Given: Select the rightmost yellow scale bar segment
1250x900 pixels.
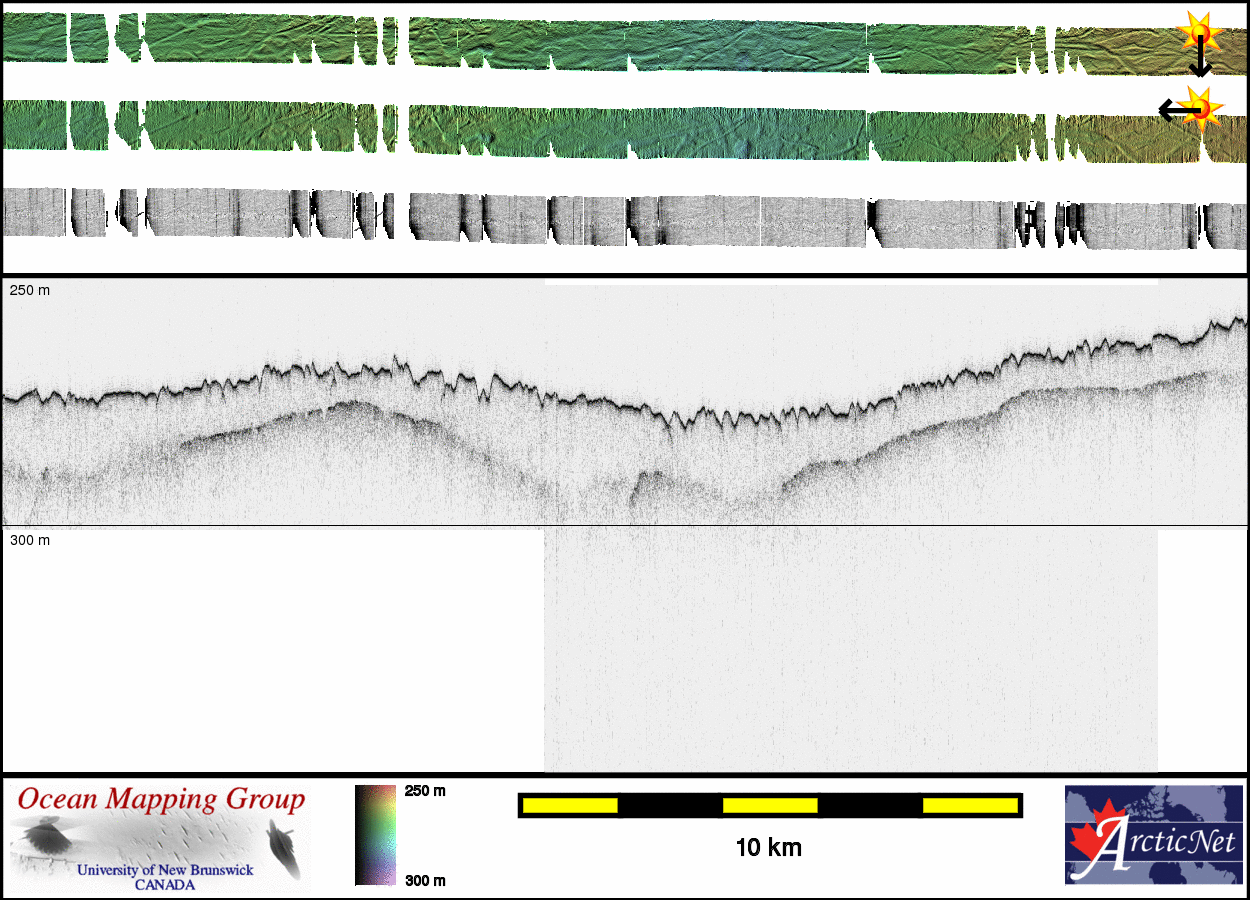Looking at the screenshot, I should (969, 805).
